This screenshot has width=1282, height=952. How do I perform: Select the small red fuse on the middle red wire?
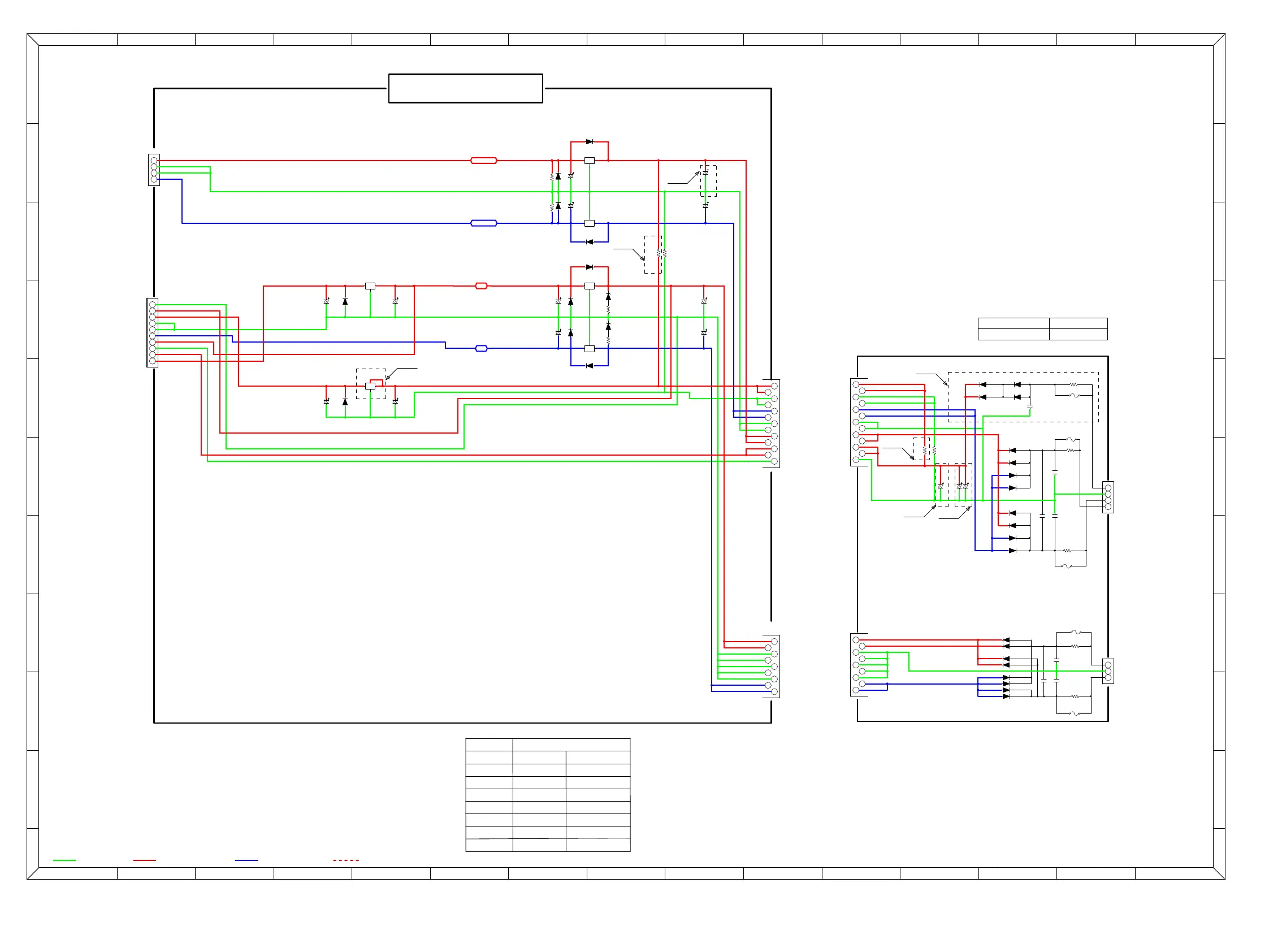tap(481, 286)
